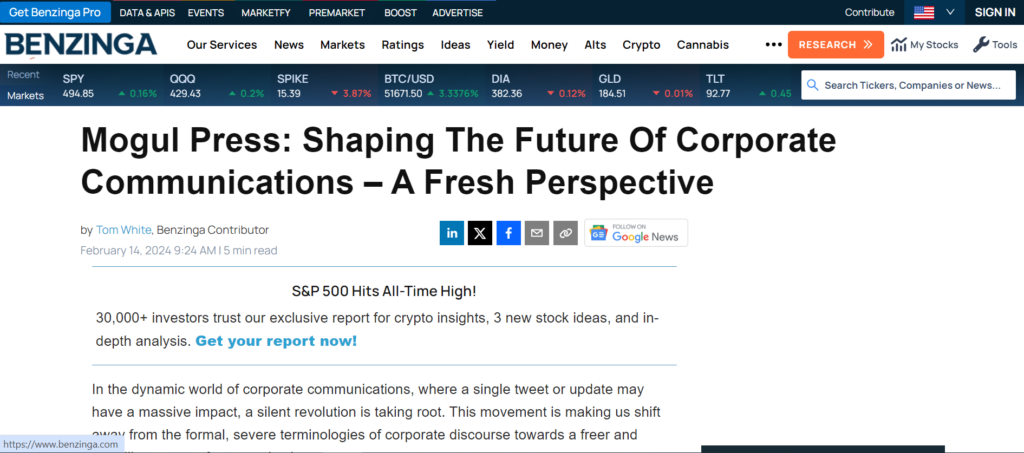Open Our Services menu
Viewport: 1024px width, 453px height.
(222, 45)
